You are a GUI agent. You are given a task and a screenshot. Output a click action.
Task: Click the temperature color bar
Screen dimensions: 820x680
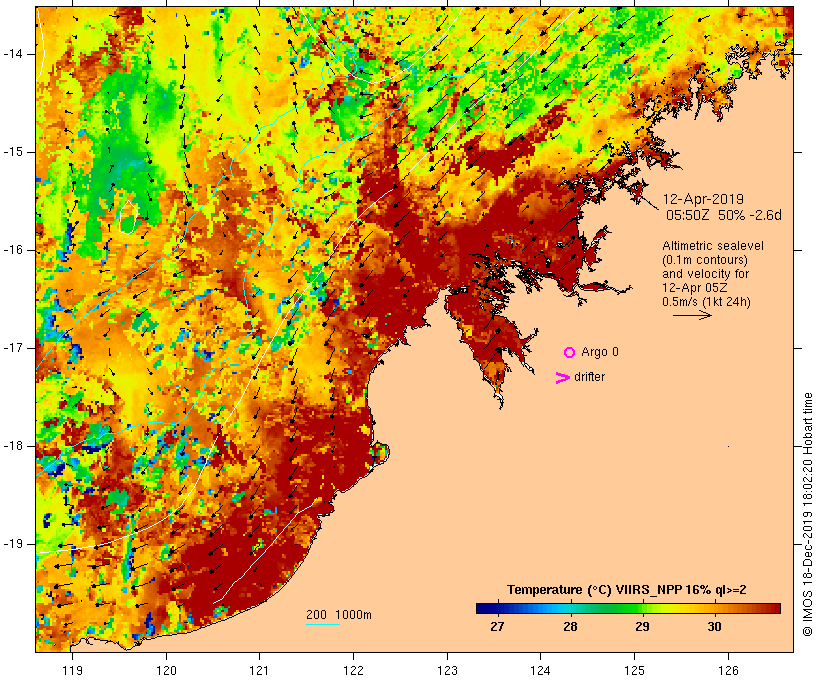click(x=628, y=608)
